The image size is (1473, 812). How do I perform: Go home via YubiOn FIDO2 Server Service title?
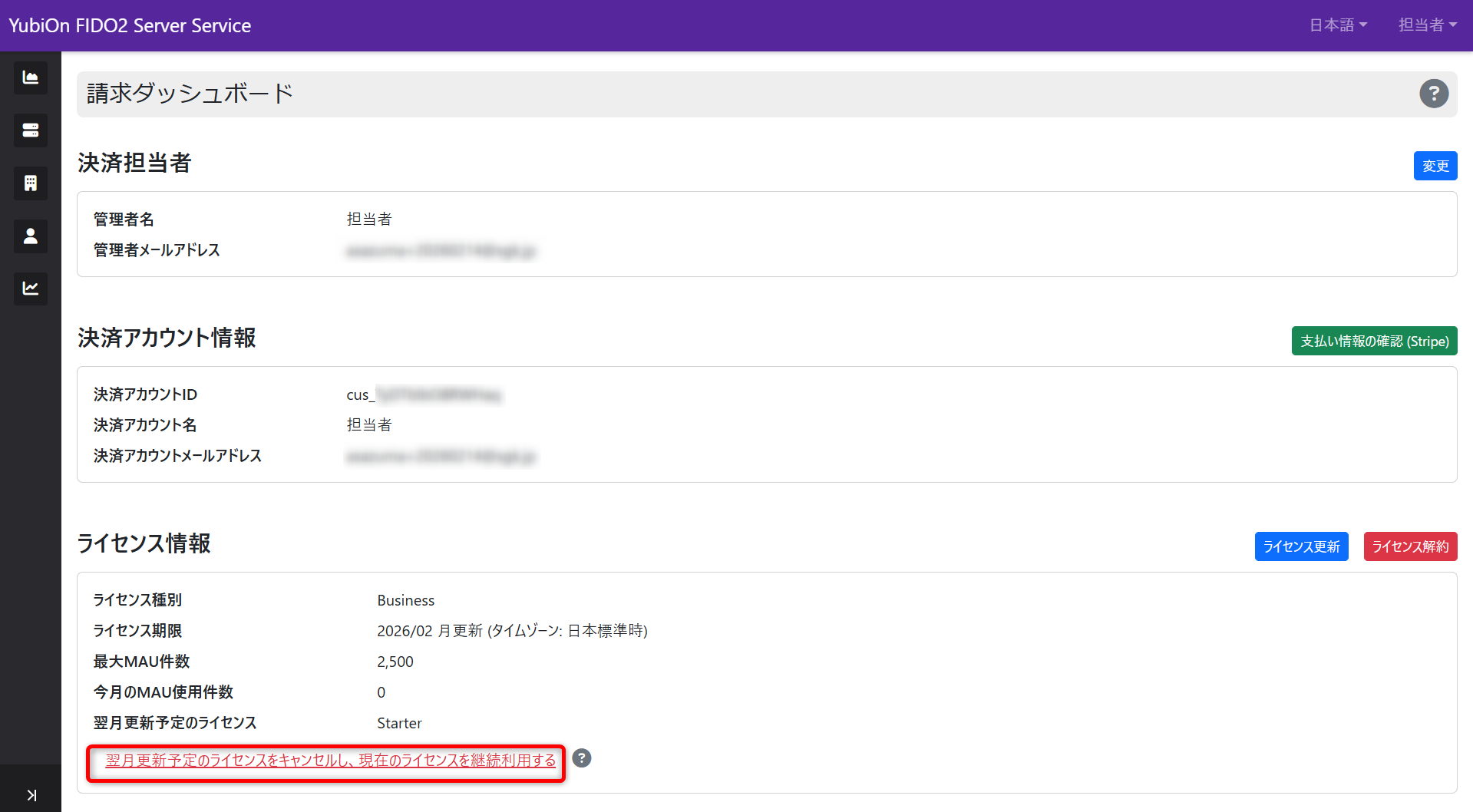129,25
